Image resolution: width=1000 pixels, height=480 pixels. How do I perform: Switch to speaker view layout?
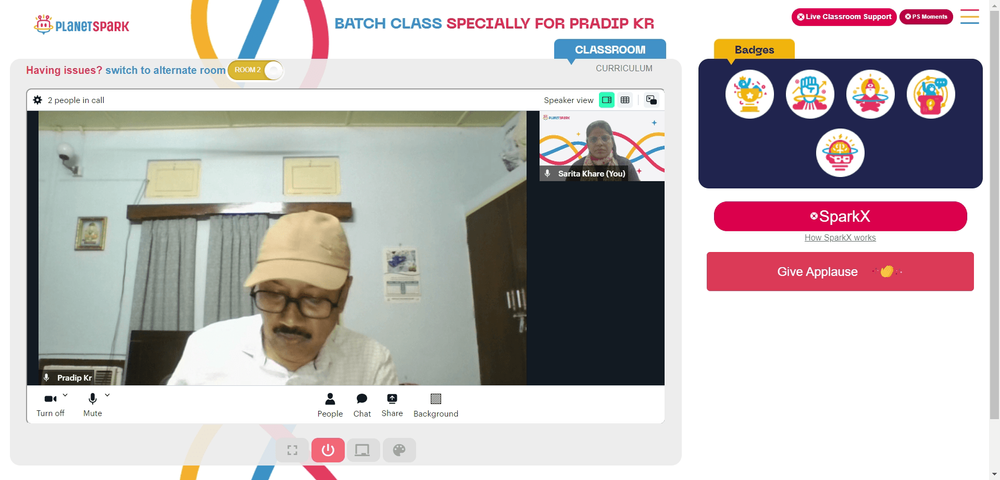pos(607,100)
